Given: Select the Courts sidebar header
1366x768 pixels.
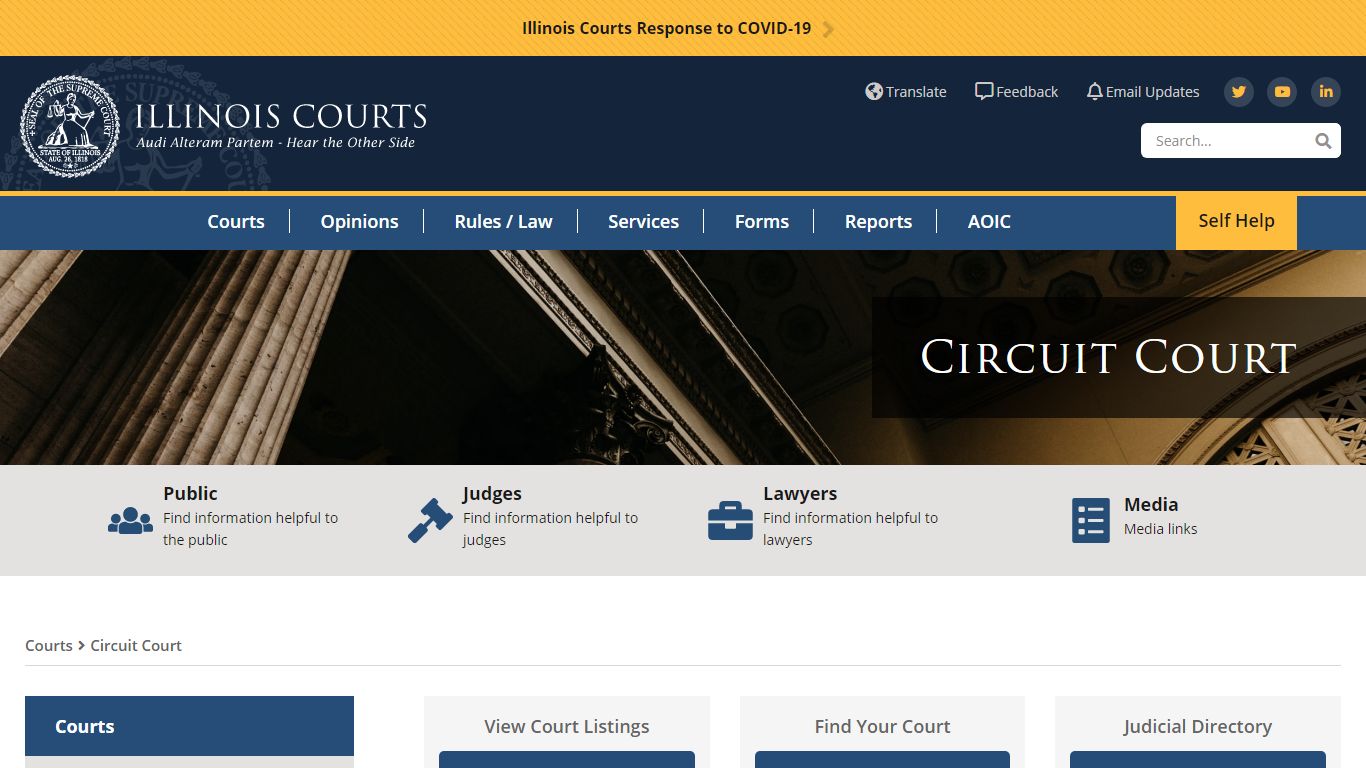Looking at the screenshot, I should click(189, 726).
